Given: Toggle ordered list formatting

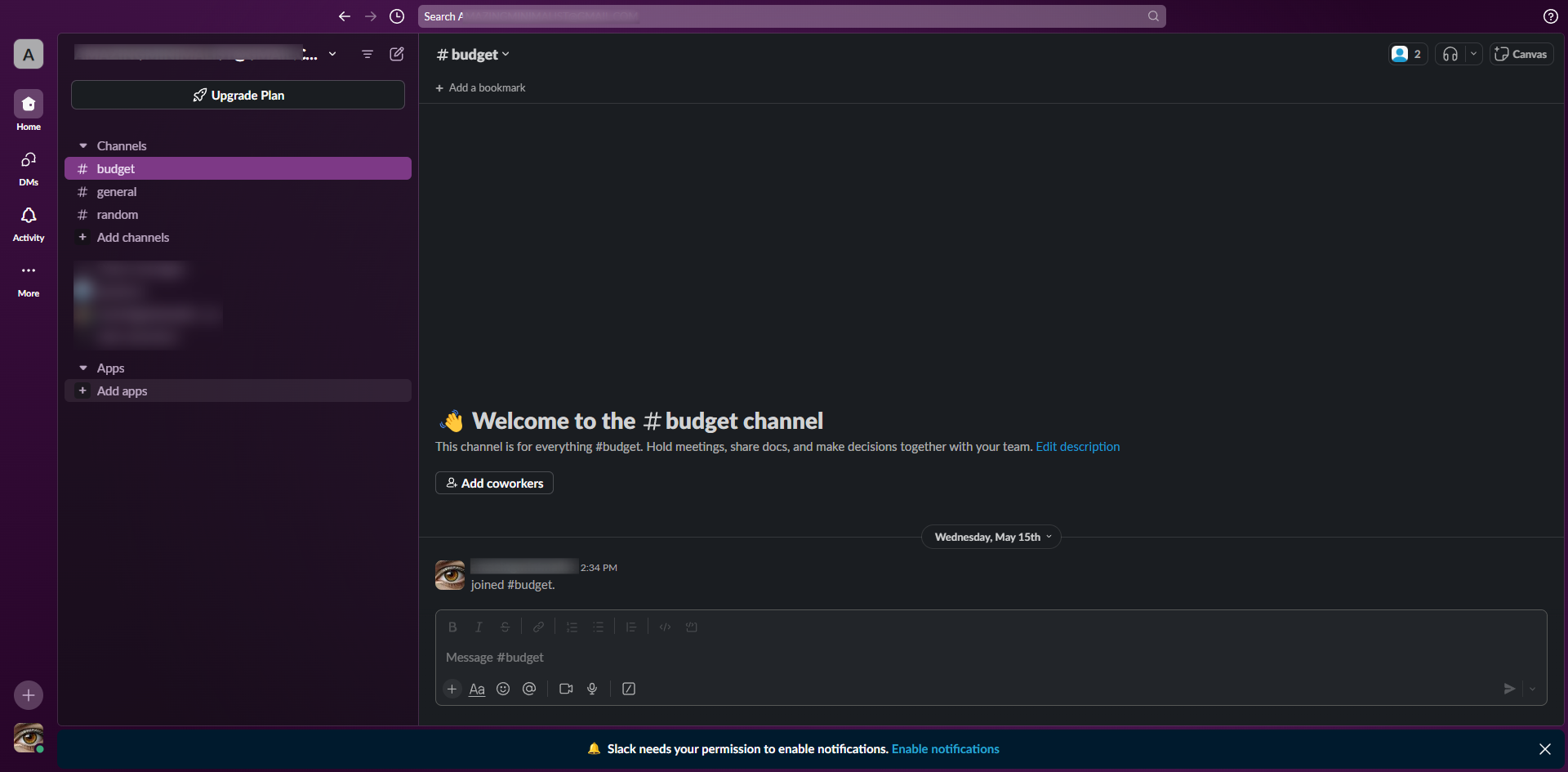Looking at the screenshot, I should click(x=572, y=627).
